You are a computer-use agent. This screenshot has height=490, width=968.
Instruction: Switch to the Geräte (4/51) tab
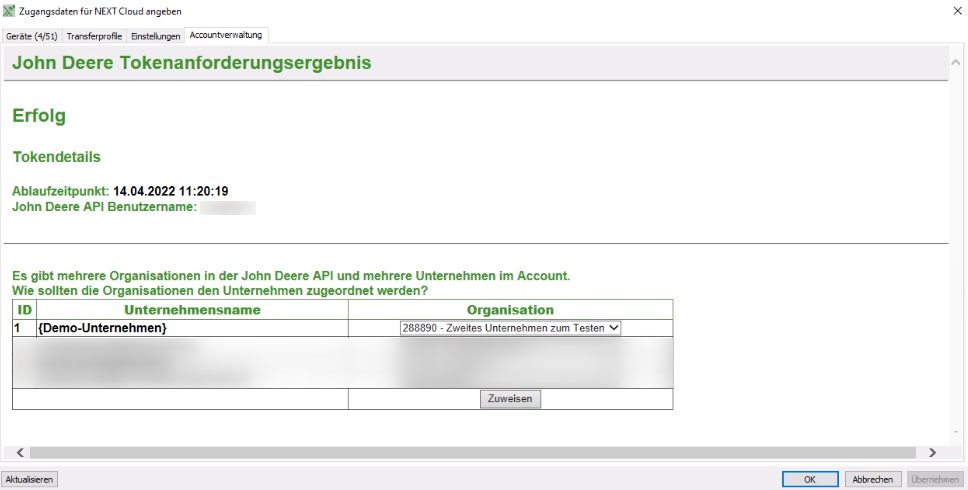(x=32, y=35)
